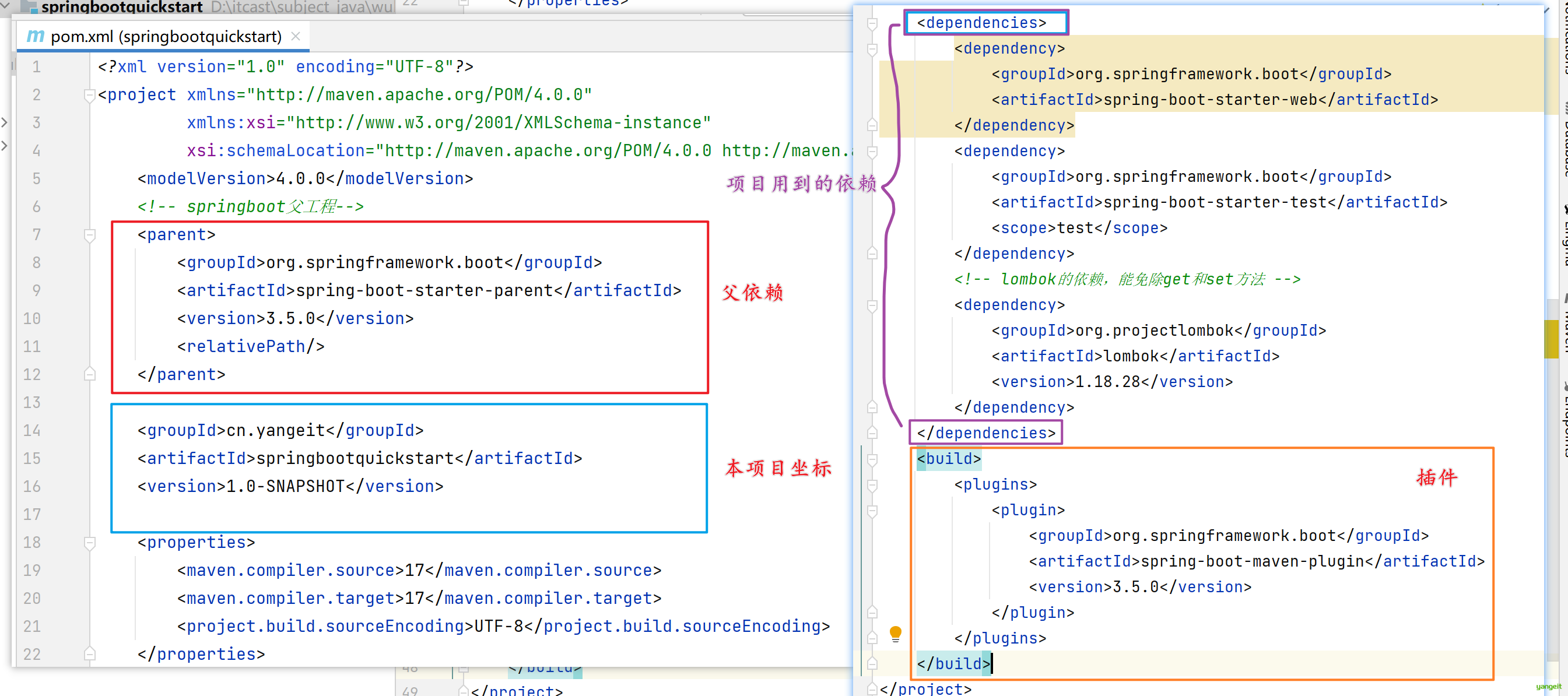The width and height of the screenshot is (1568, 696).
Task: Click the 1.0-SNAPSHOT version line
Action: click(x=290, y=487)
